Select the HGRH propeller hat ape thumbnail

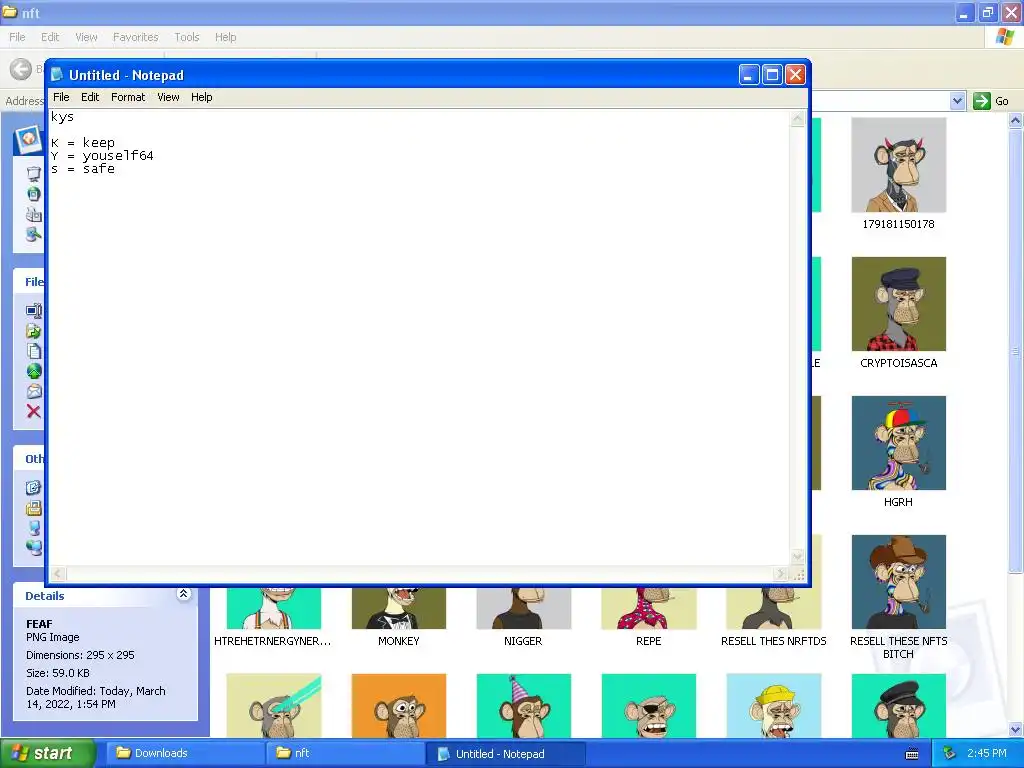(x=899, y=443)
